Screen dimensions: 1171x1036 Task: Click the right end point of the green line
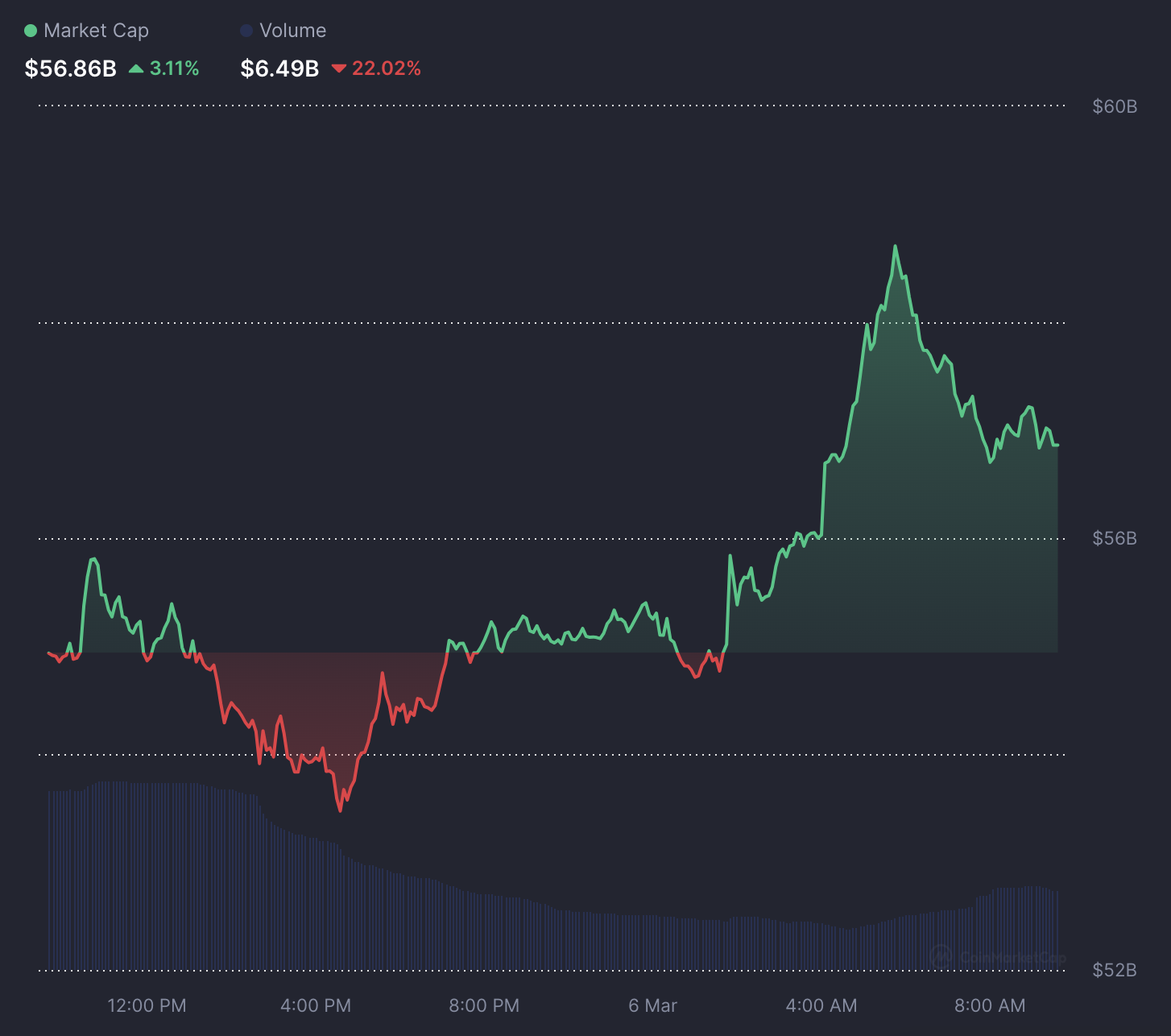click(x=1057, y=445)
